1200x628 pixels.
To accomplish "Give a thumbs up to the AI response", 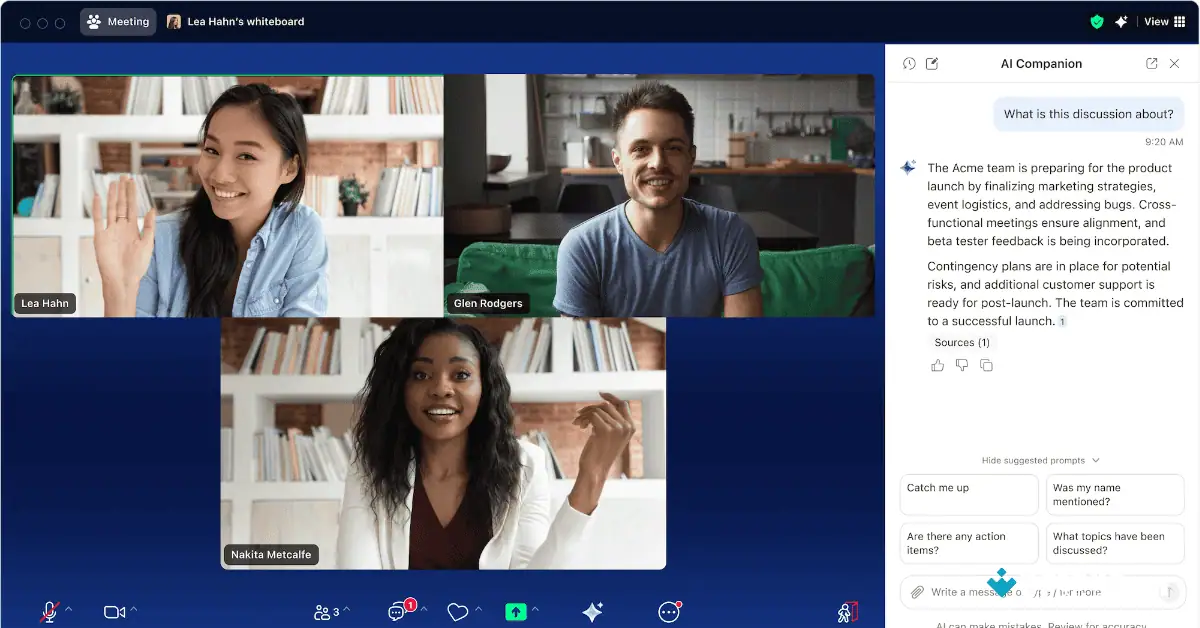I will (937, 365).
